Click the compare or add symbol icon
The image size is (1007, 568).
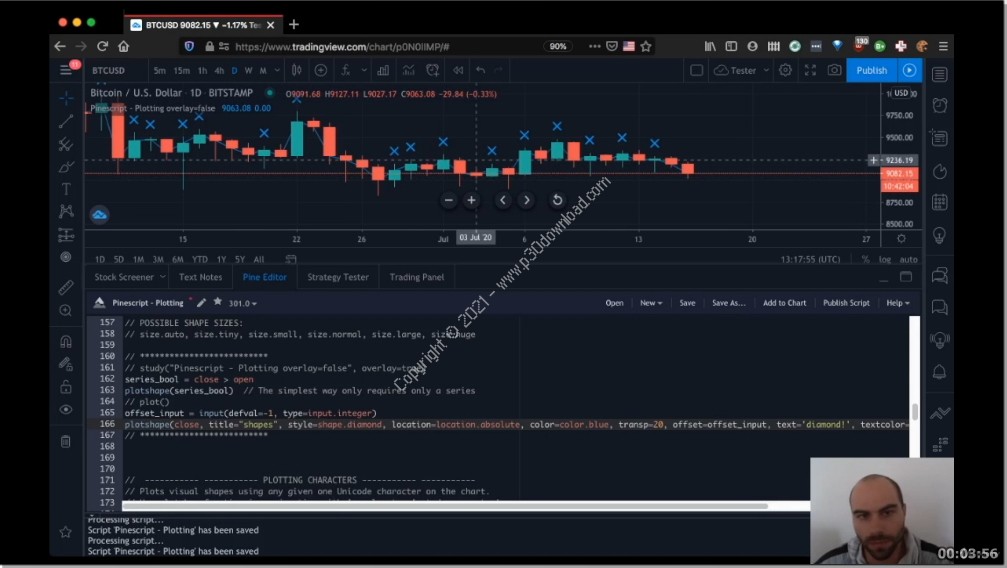tap(320, 70)
